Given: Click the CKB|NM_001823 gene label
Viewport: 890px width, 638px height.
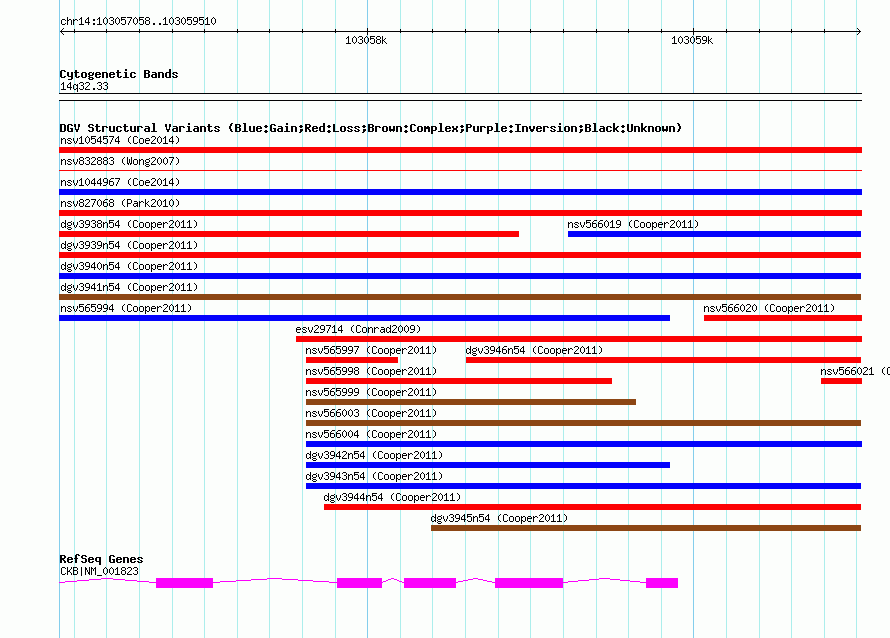Looking at the screenshot, I should [x=99, y=571].
